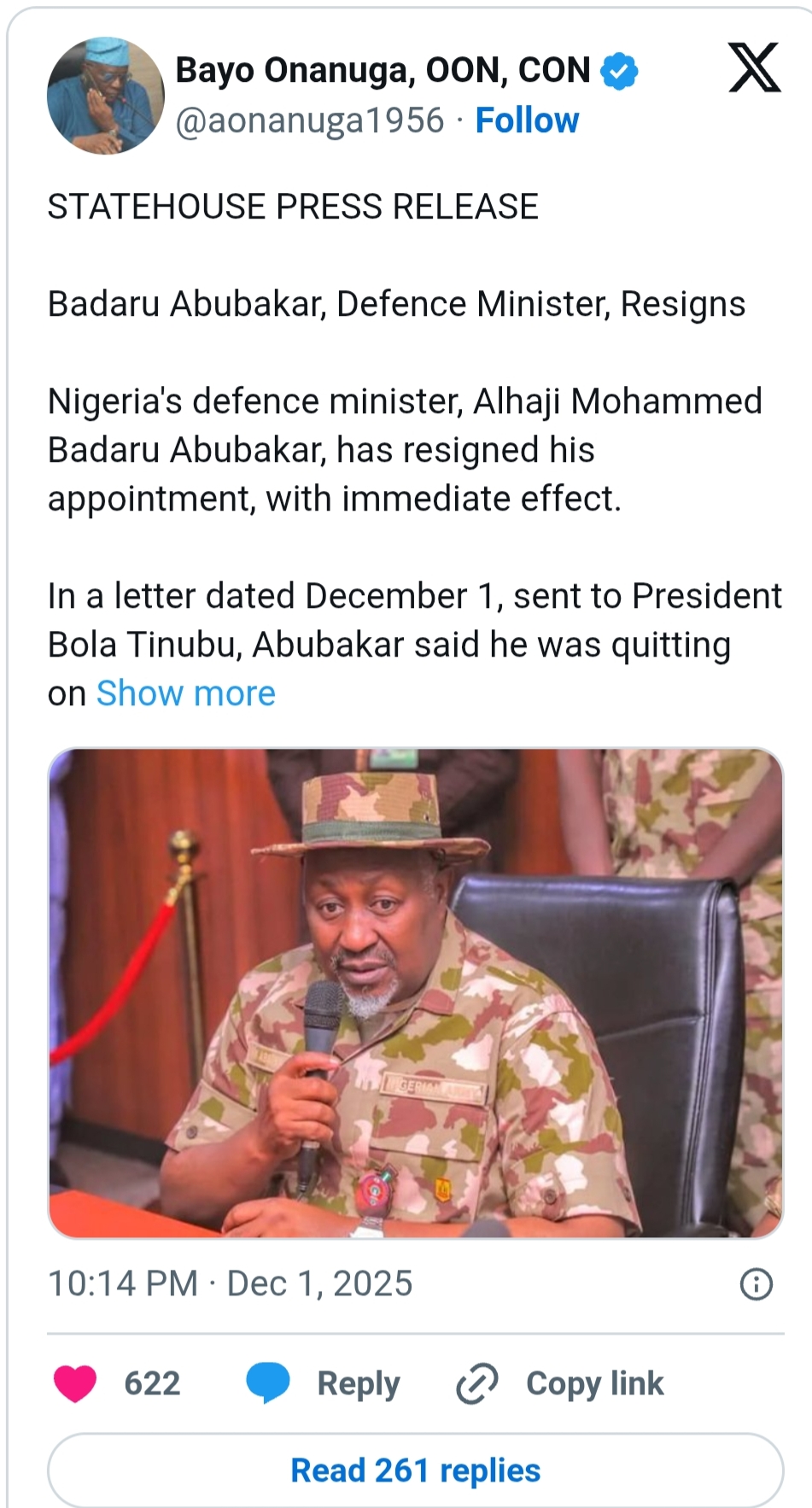812x1508 pixels.
Task: Follow the @aonanuga1956 account
Action: 527,120
